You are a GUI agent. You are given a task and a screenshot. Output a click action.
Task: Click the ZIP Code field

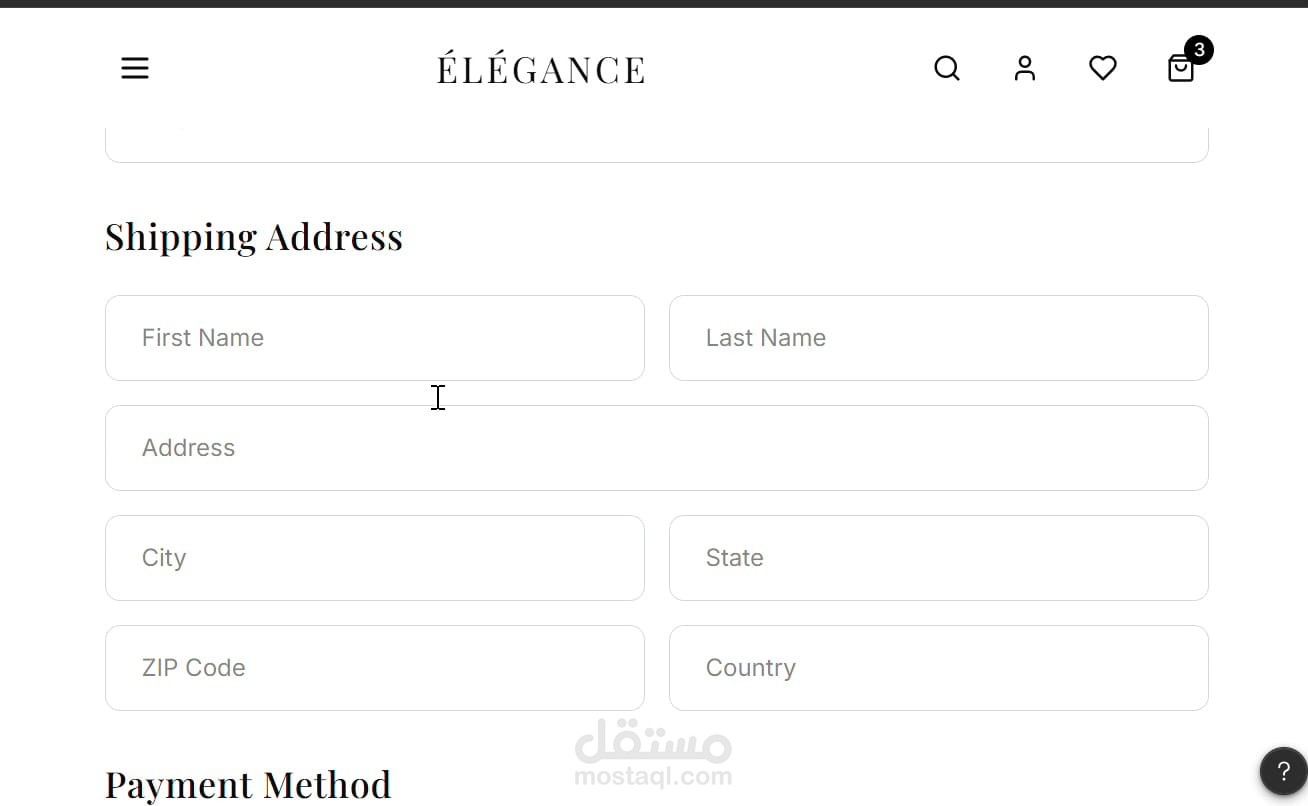click(x=374, y=668)
